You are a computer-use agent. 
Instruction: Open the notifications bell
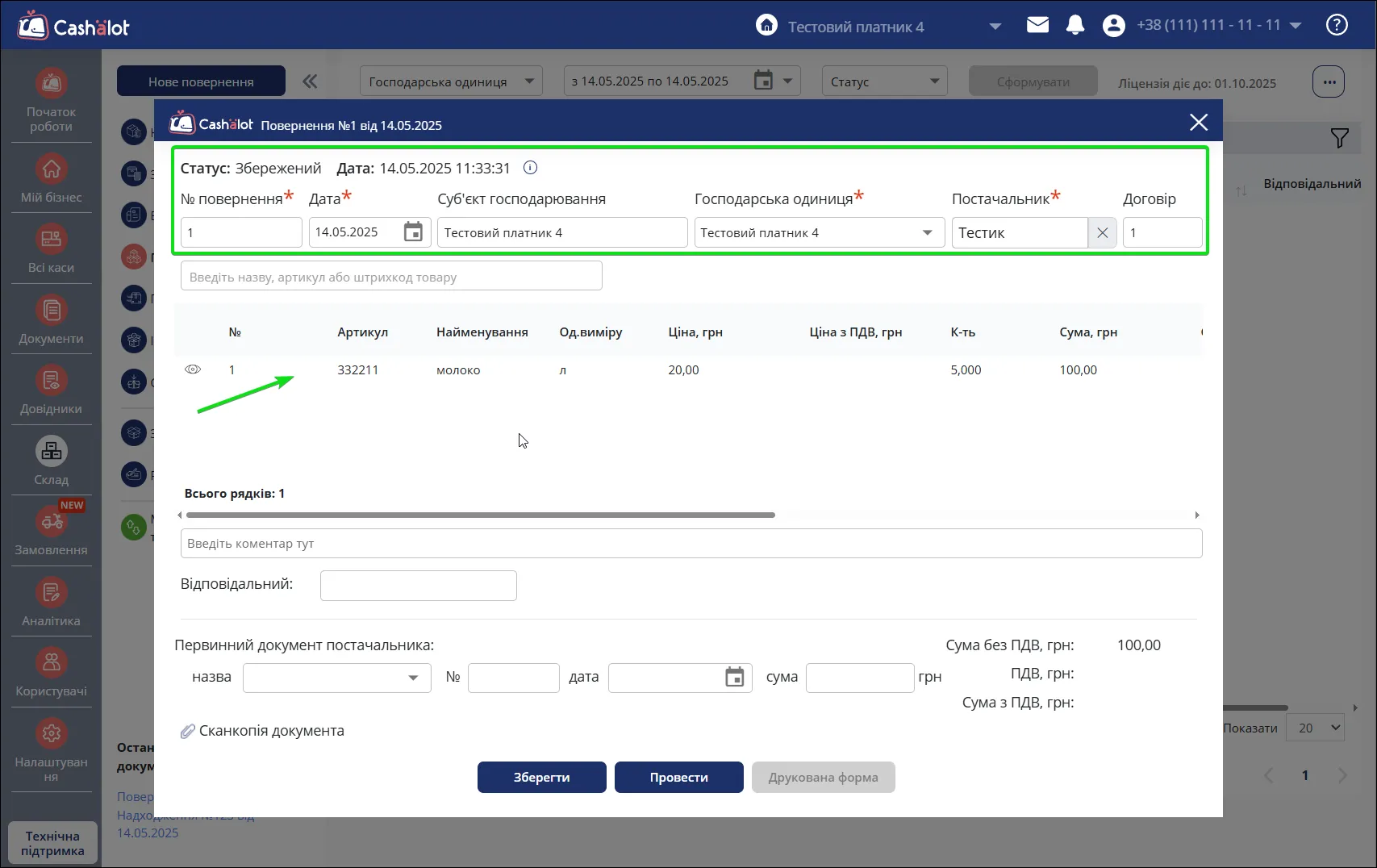pyautogui.click(x=1075, y=25)
